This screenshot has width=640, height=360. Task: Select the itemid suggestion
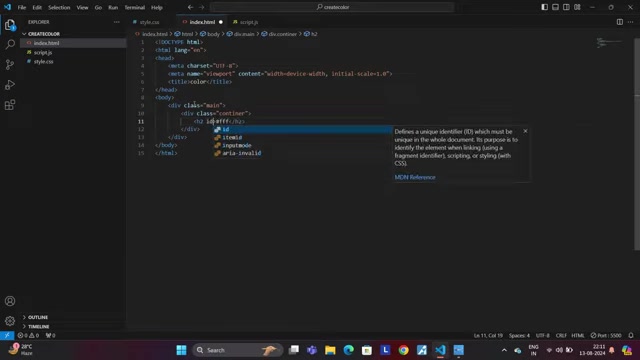tap(302, 137)
